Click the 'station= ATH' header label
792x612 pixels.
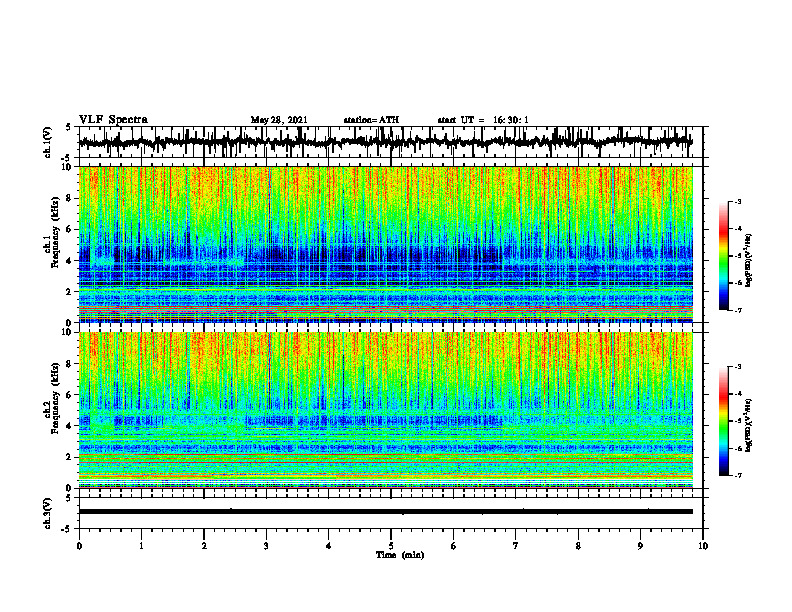(371, 120)
